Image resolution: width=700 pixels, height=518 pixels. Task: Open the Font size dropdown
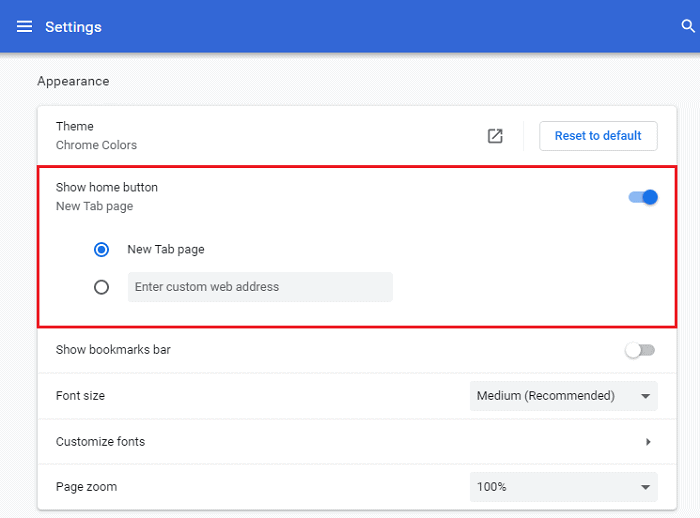coord(563,396)
